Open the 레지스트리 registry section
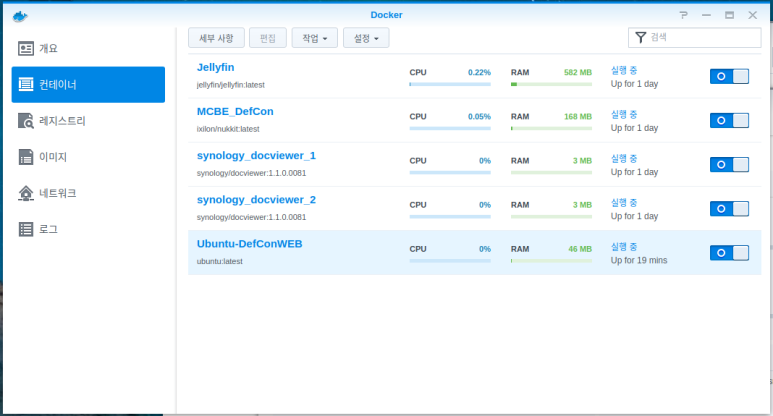This screenshot has width=773, height=416. click(x=88, y=121)
